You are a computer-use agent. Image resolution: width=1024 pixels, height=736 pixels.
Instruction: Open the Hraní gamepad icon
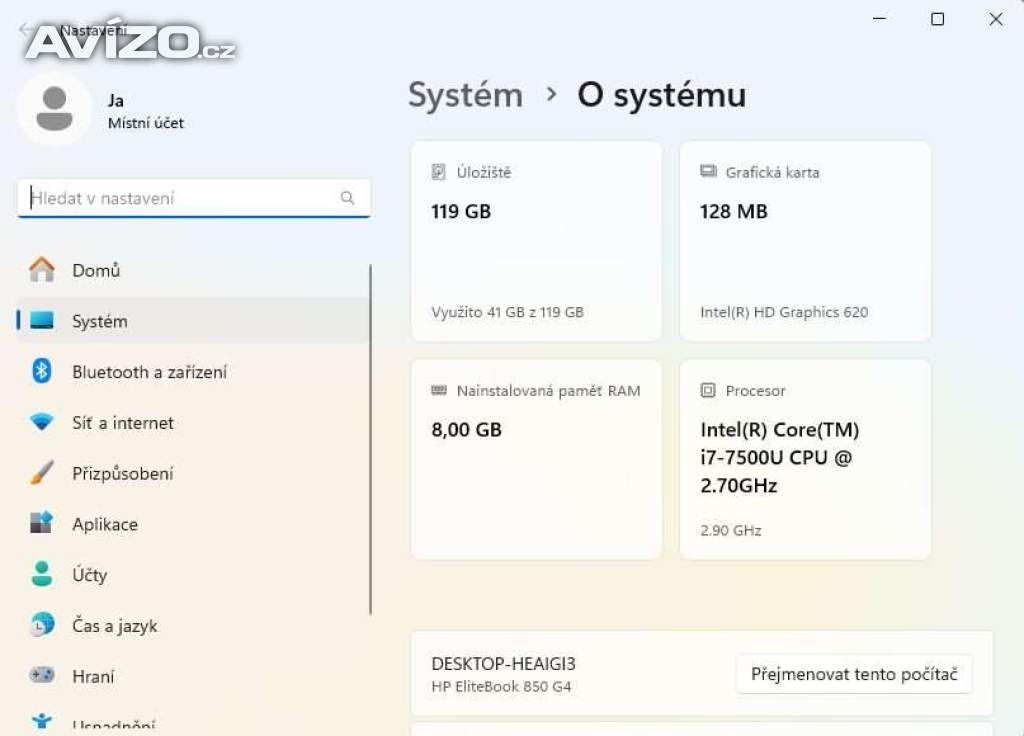[42, 676]
